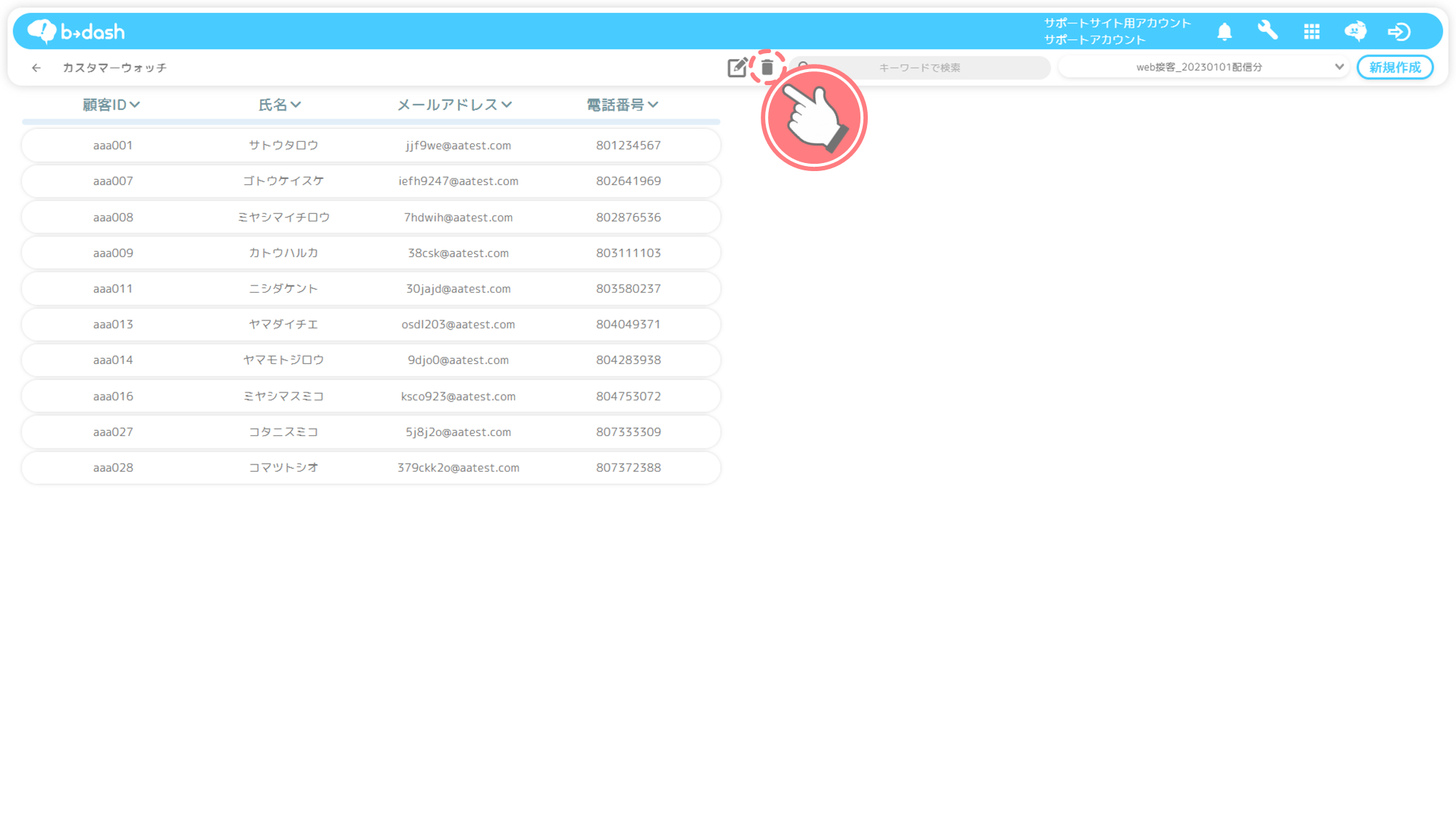The height and width of the screenshot is (819, 1456).
Task: Go back with the left arrow
Action: click(x=36, y=68)
